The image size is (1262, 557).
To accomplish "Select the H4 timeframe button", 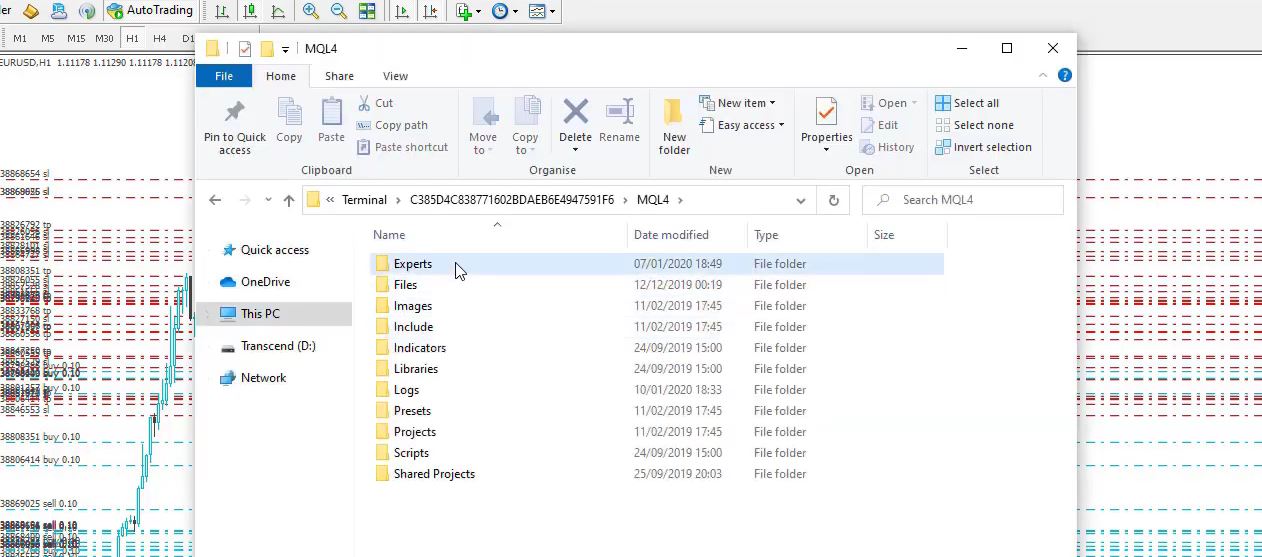I will point(160,38).
